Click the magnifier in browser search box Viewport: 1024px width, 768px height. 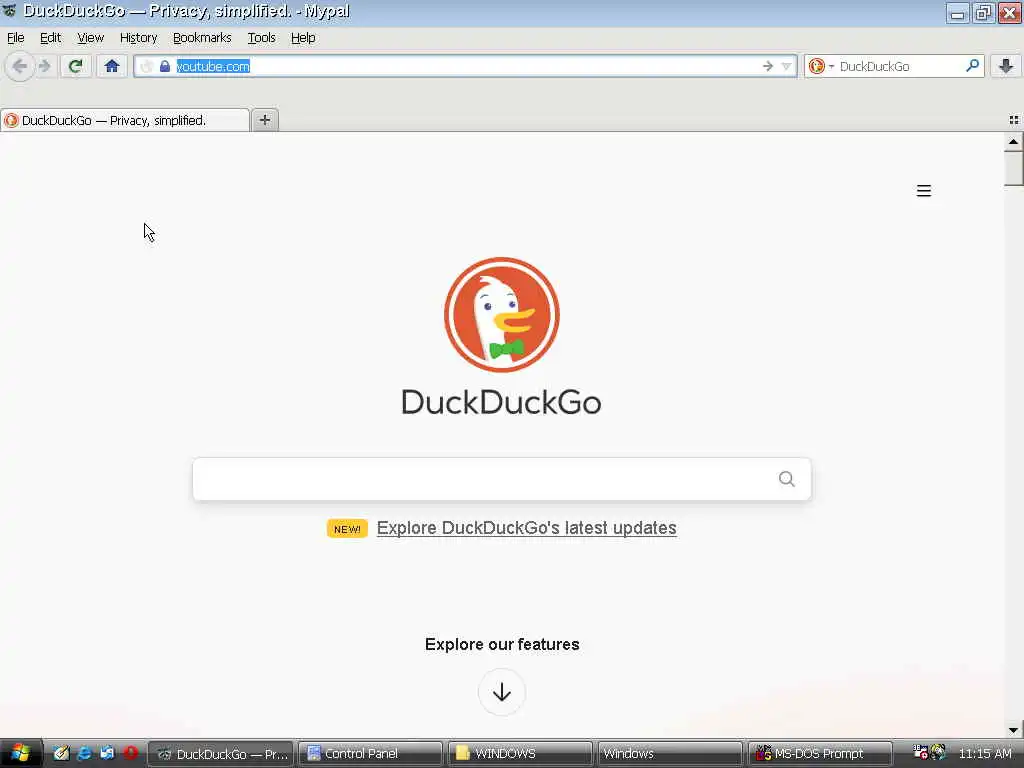coord(972,65)
